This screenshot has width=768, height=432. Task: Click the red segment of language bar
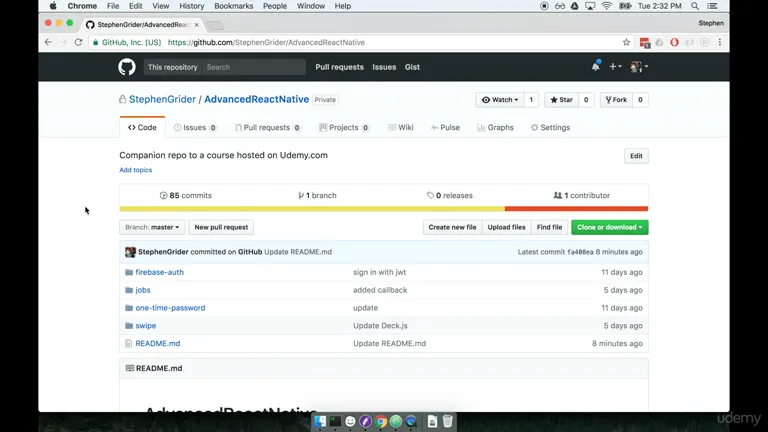tap(576, 209)
